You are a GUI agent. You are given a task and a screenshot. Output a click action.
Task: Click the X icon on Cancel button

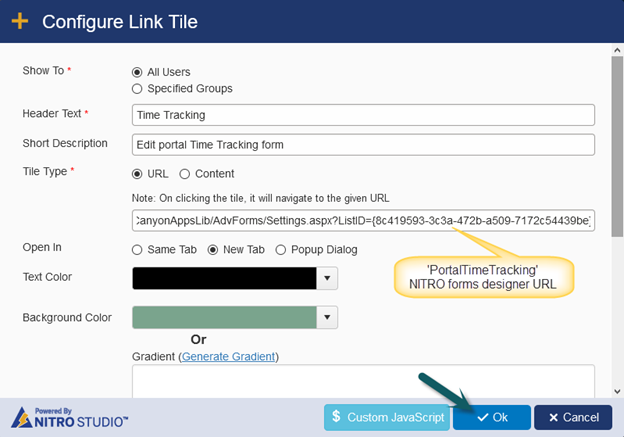coord(553,417)
